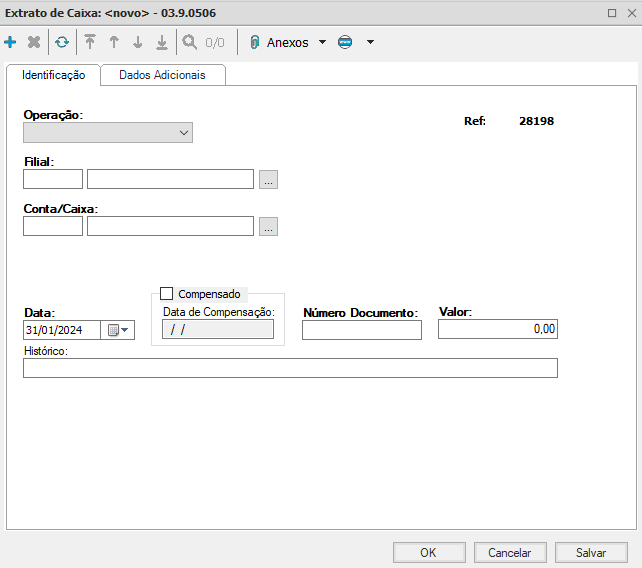Open Filial lookup ellipsis button
Image resolution: width=642 pixels, height=568 pixels.
pyautogui.click(x=268, y=180)
